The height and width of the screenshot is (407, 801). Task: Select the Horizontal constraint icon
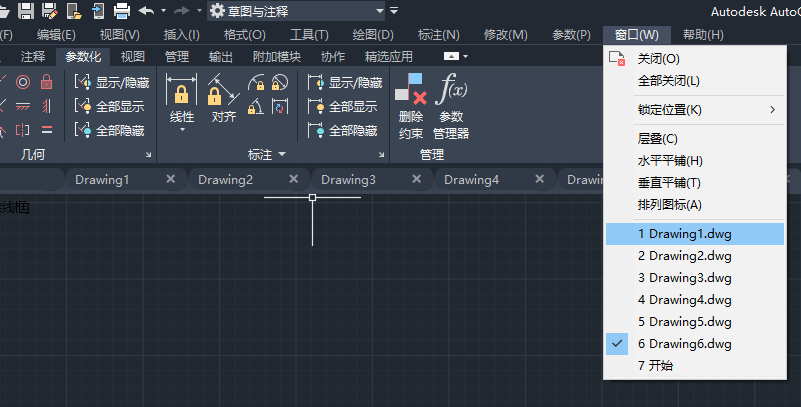pos(23,106)
